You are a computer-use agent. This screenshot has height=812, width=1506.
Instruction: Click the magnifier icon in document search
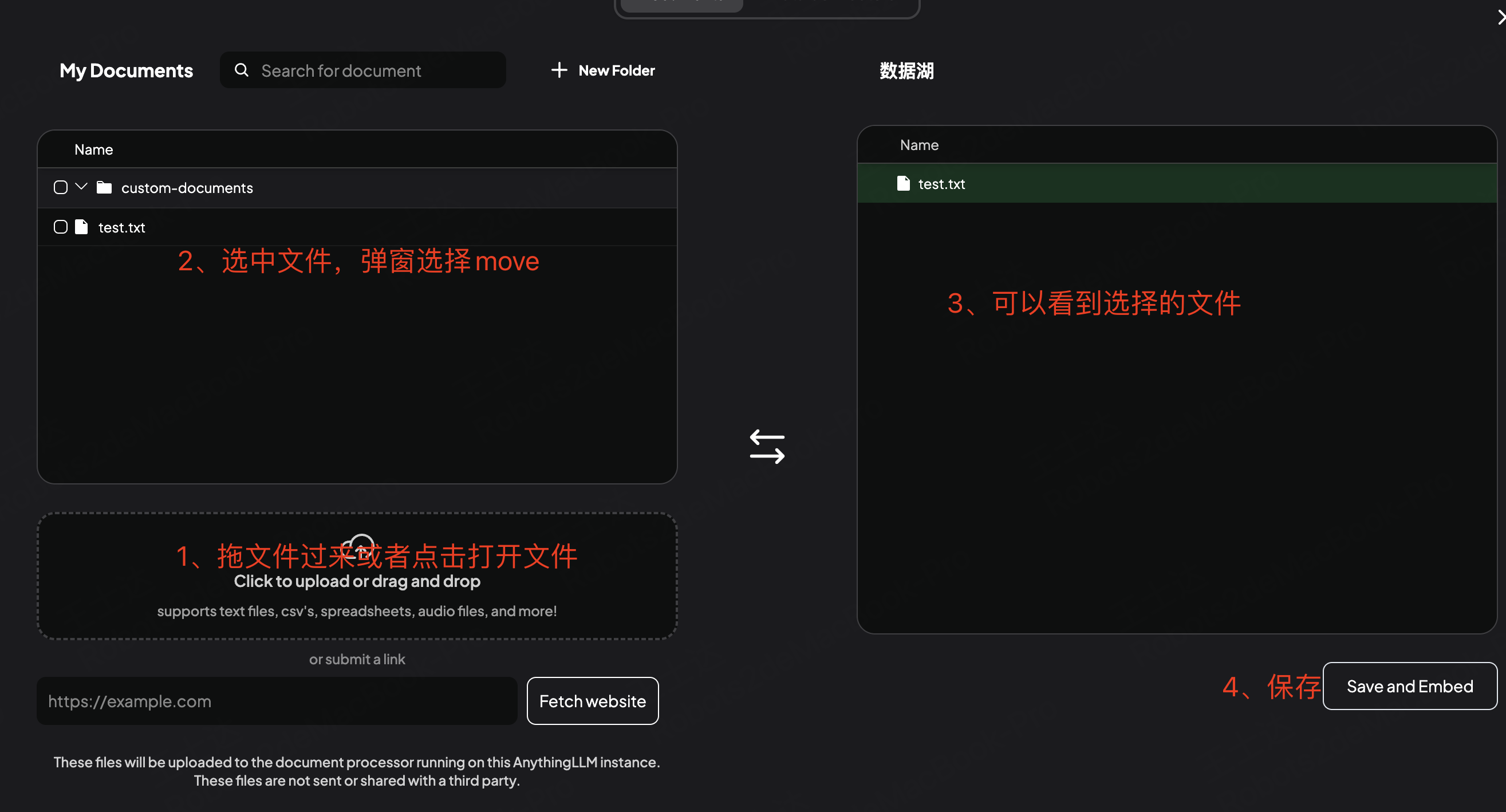tap(242, 70)
